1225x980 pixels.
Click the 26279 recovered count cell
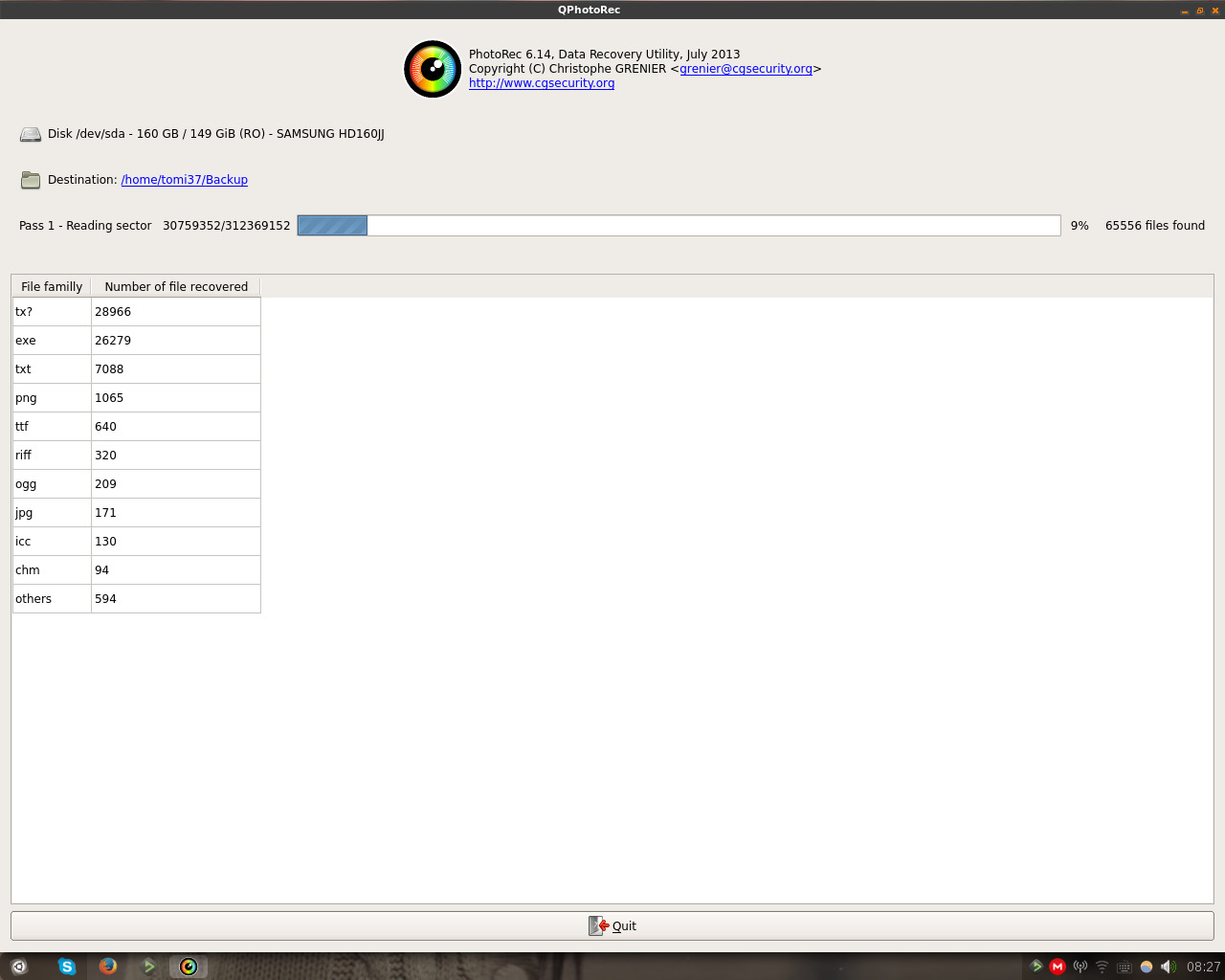point(176,341)
